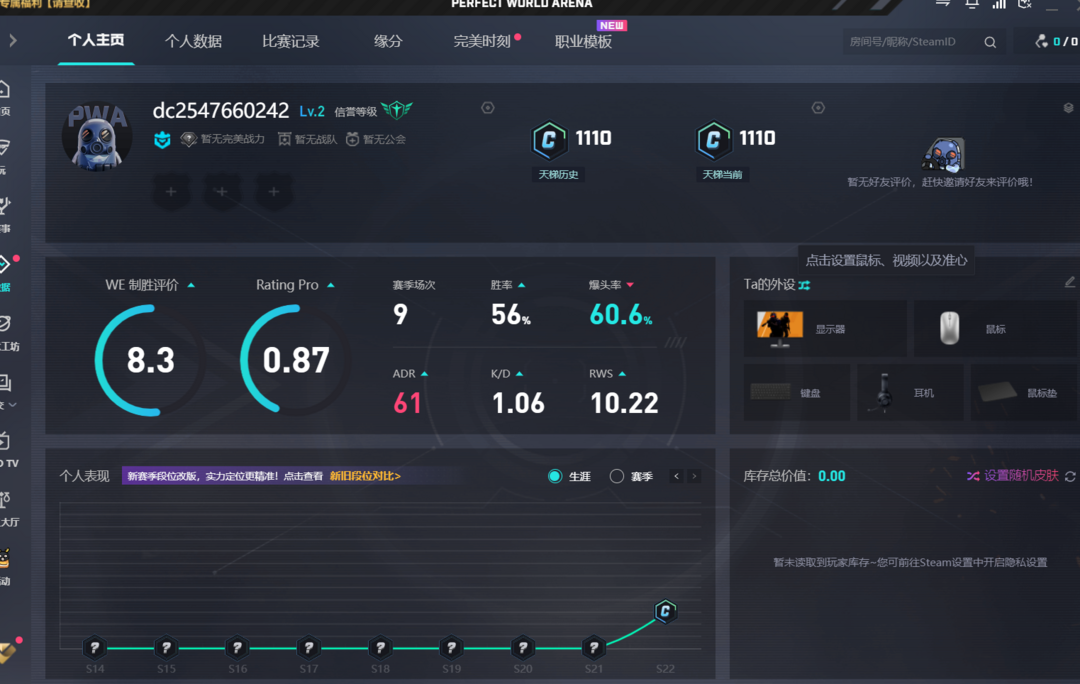
Task: Click the 新旧段位对比 link
Action: pyautogui.click(x=365, y=476)
